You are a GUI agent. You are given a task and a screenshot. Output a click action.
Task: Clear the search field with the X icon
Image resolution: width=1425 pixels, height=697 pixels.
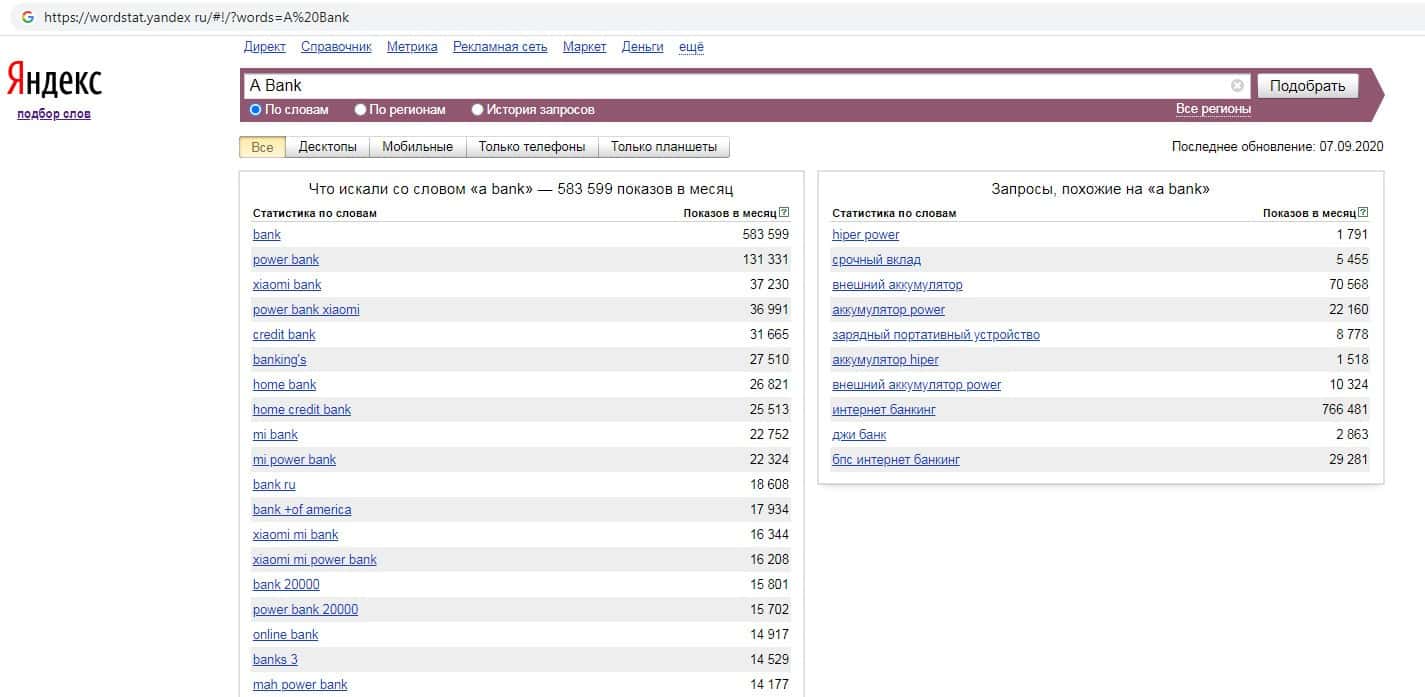pyautogui.click(x=1237, y=86)
